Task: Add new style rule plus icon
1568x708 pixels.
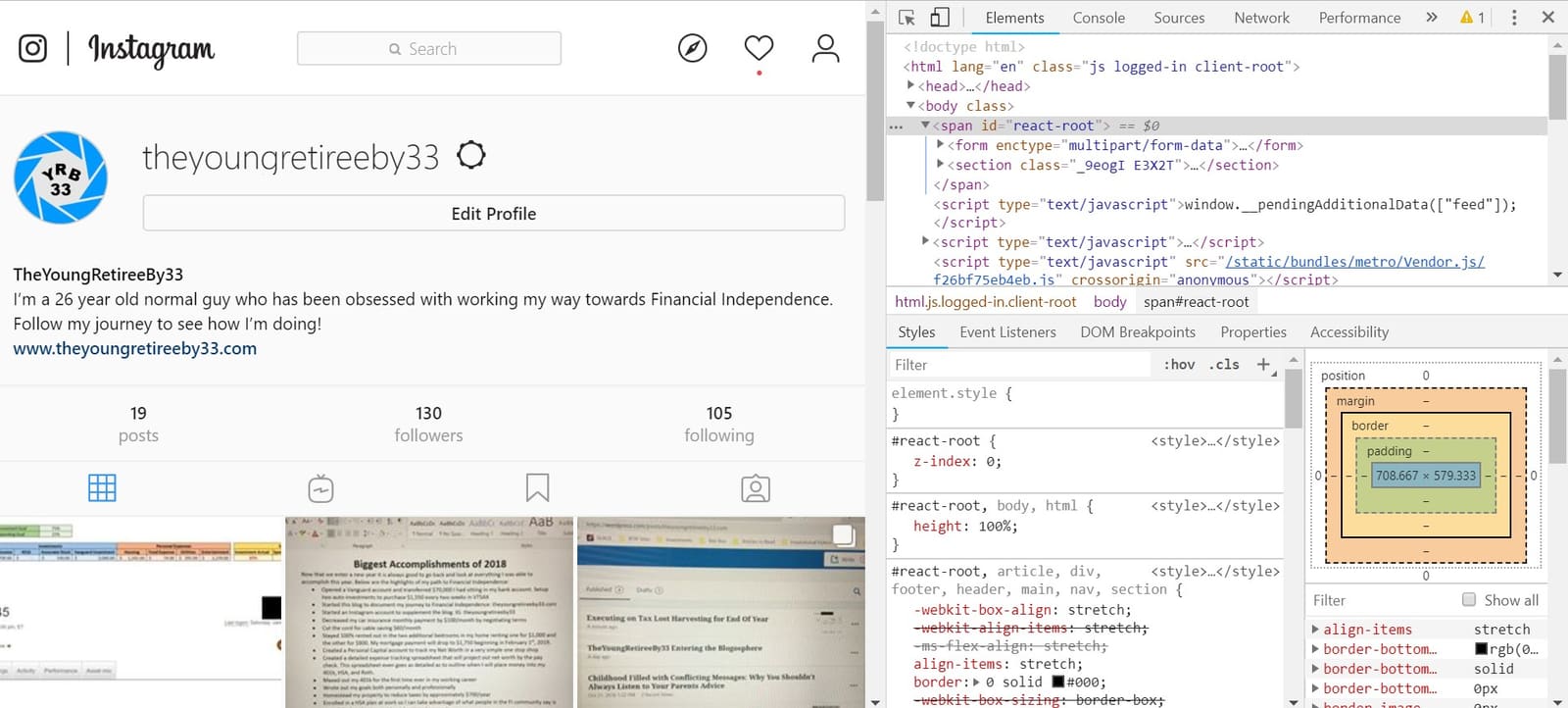Action: (1263, 364)
